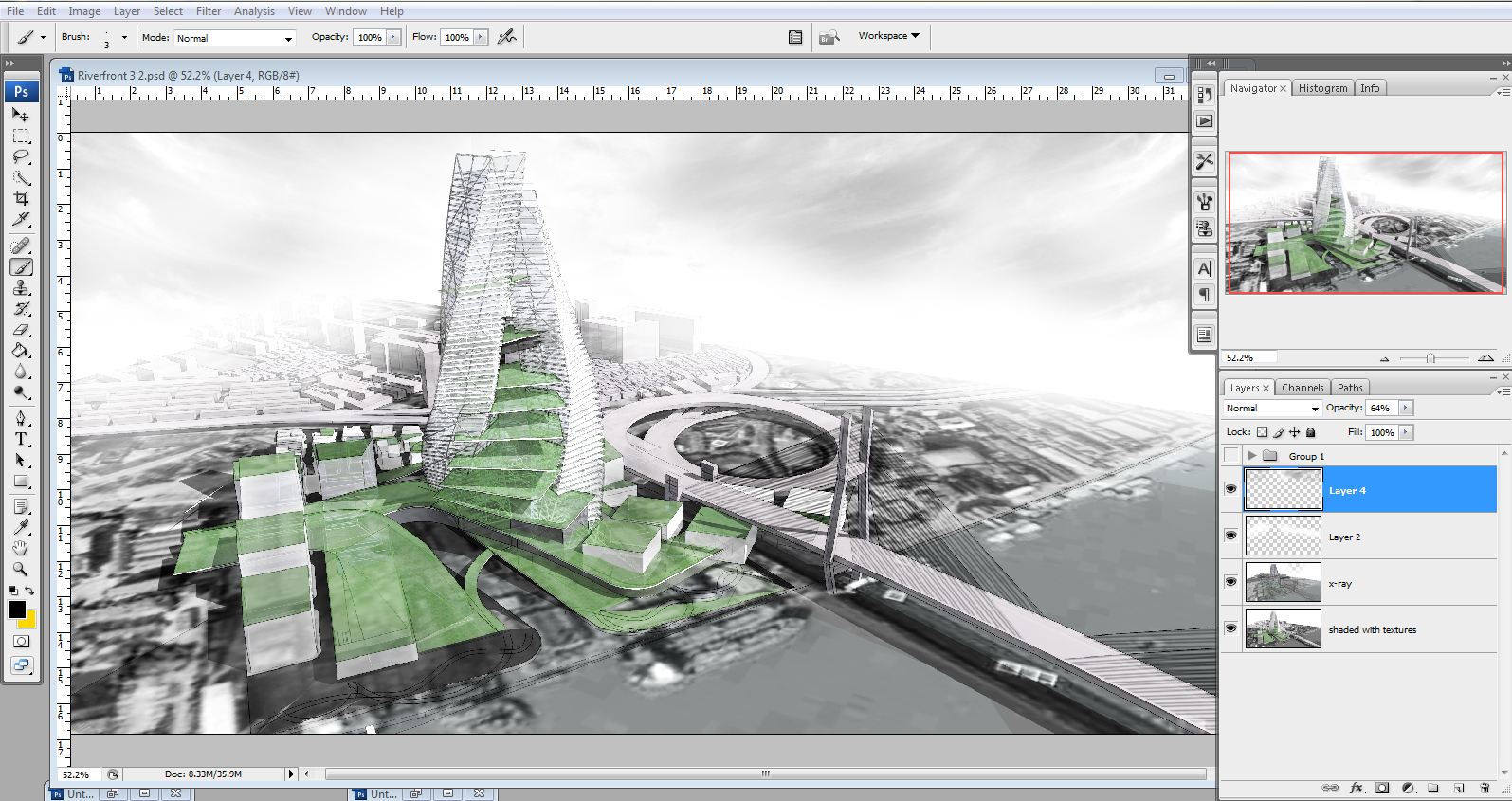Expand the Group 1 folder
Screen dimensions: 1512x801
tap(1252, 456)
